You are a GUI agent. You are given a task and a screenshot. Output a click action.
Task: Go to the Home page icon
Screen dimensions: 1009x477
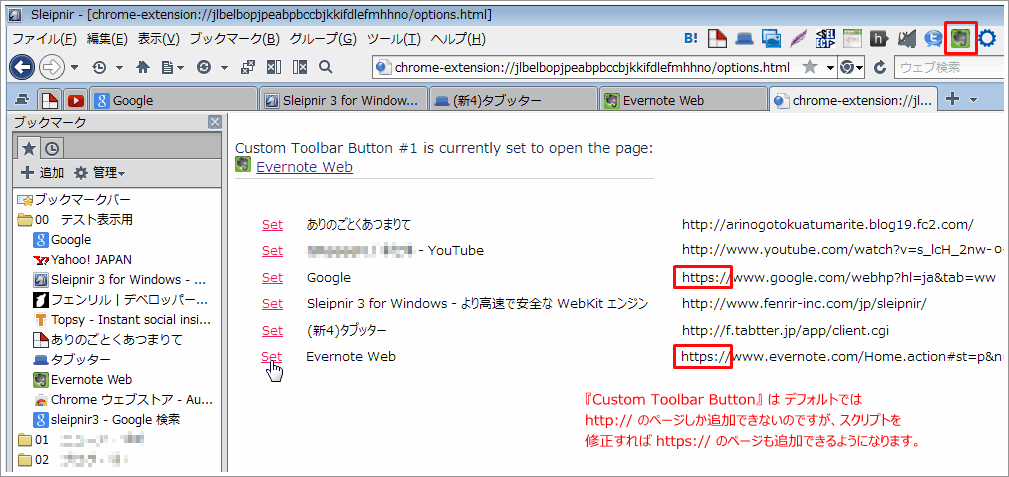click(143, 67)
